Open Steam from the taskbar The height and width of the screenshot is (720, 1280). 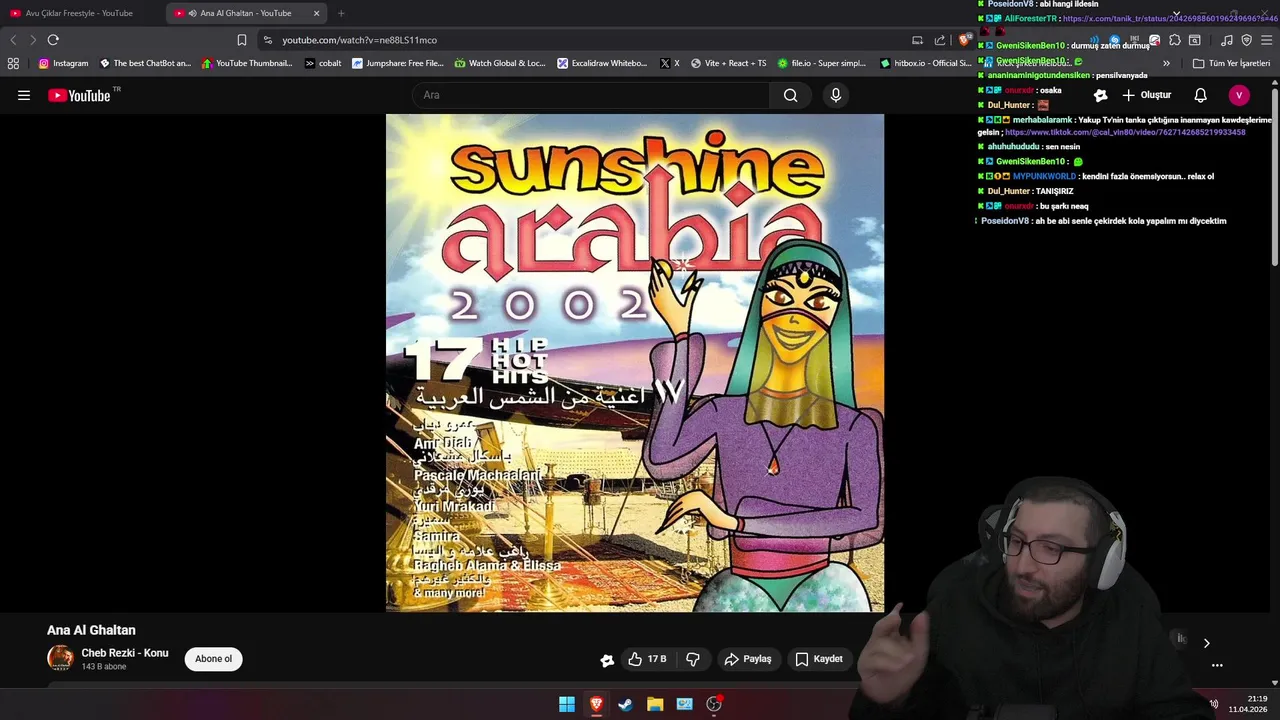[x=625, y=704]
